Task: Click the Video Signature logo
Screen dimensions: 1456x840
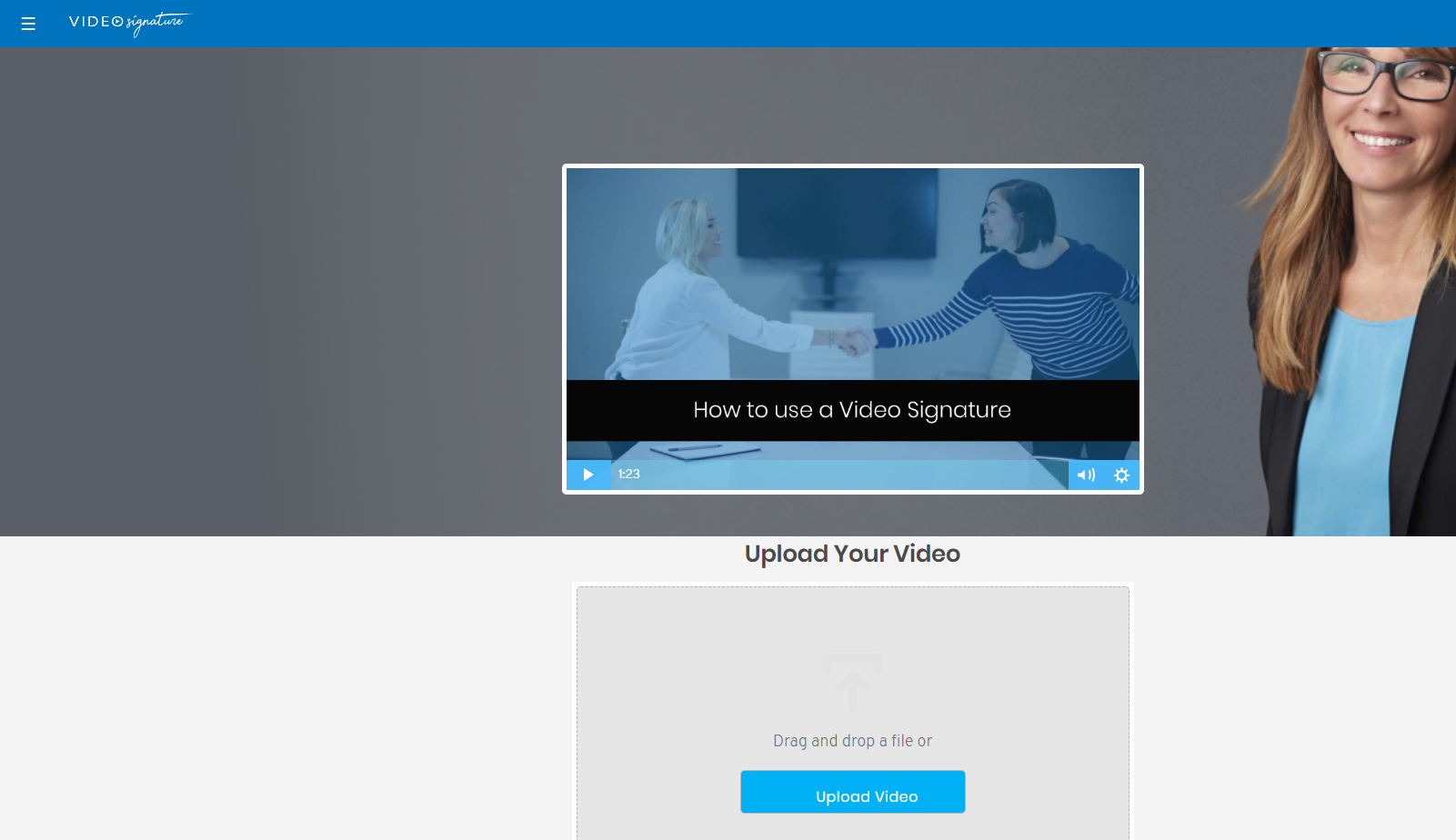Action: tap(128, 24)
